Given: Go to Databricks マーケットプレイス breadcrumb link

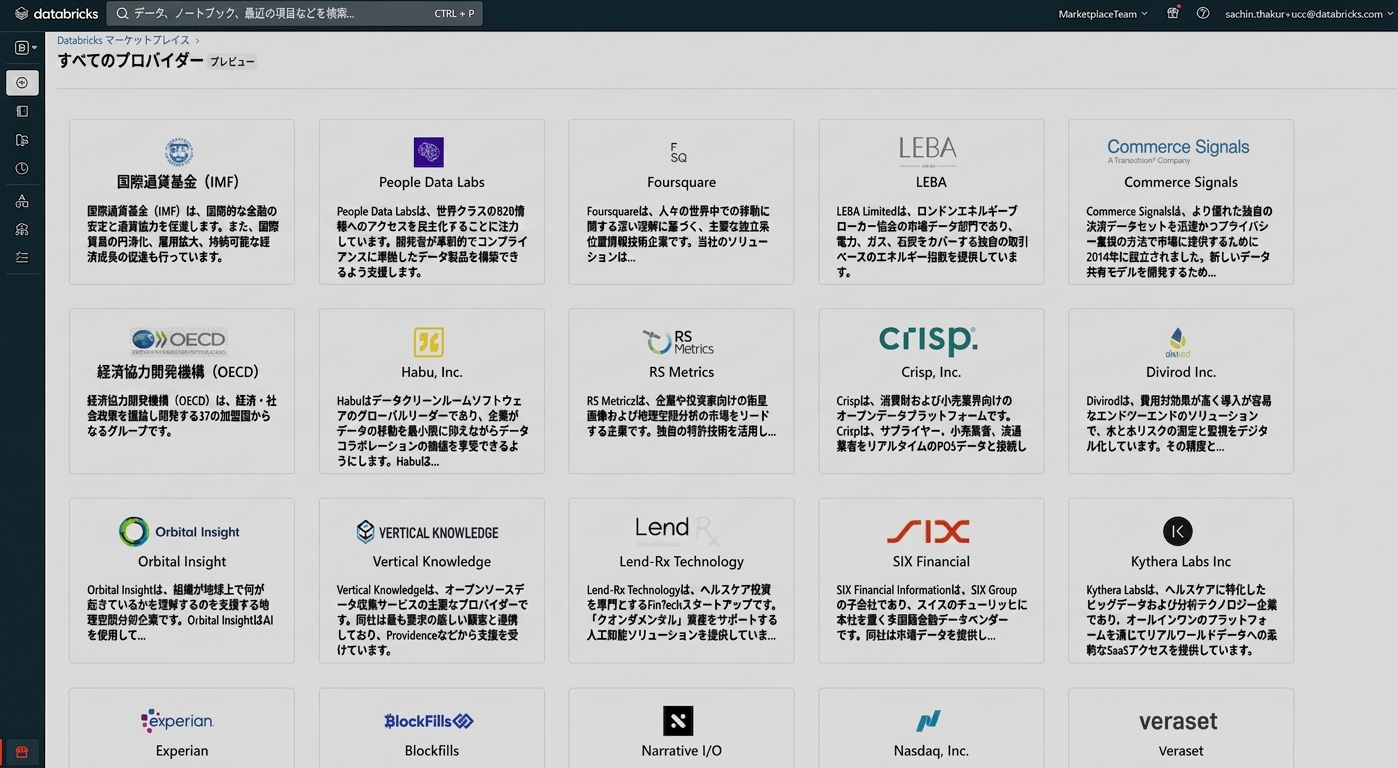Looking at the screenshot, I should click(123, 40).
